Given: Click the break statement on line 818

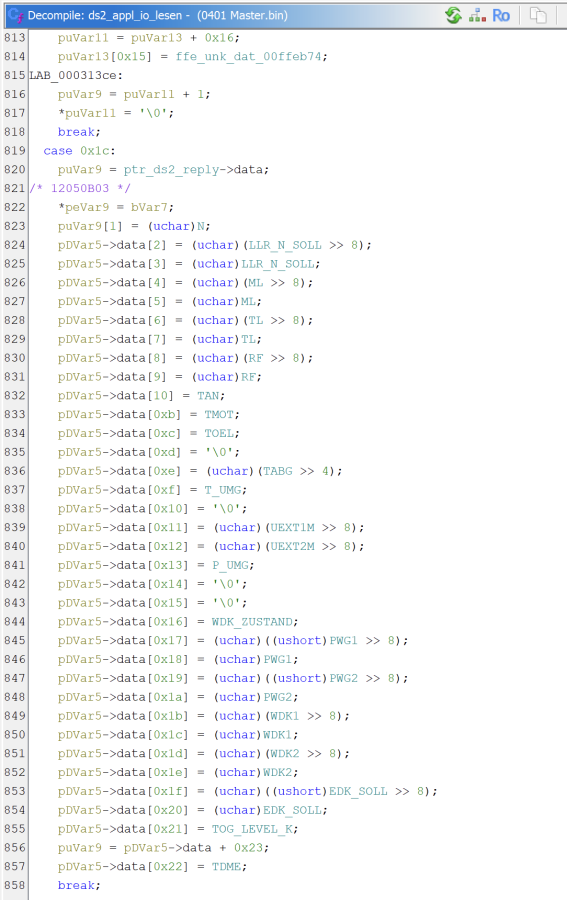Looking at the screenshot, I should pyautogui.click(x=76, y=132).
